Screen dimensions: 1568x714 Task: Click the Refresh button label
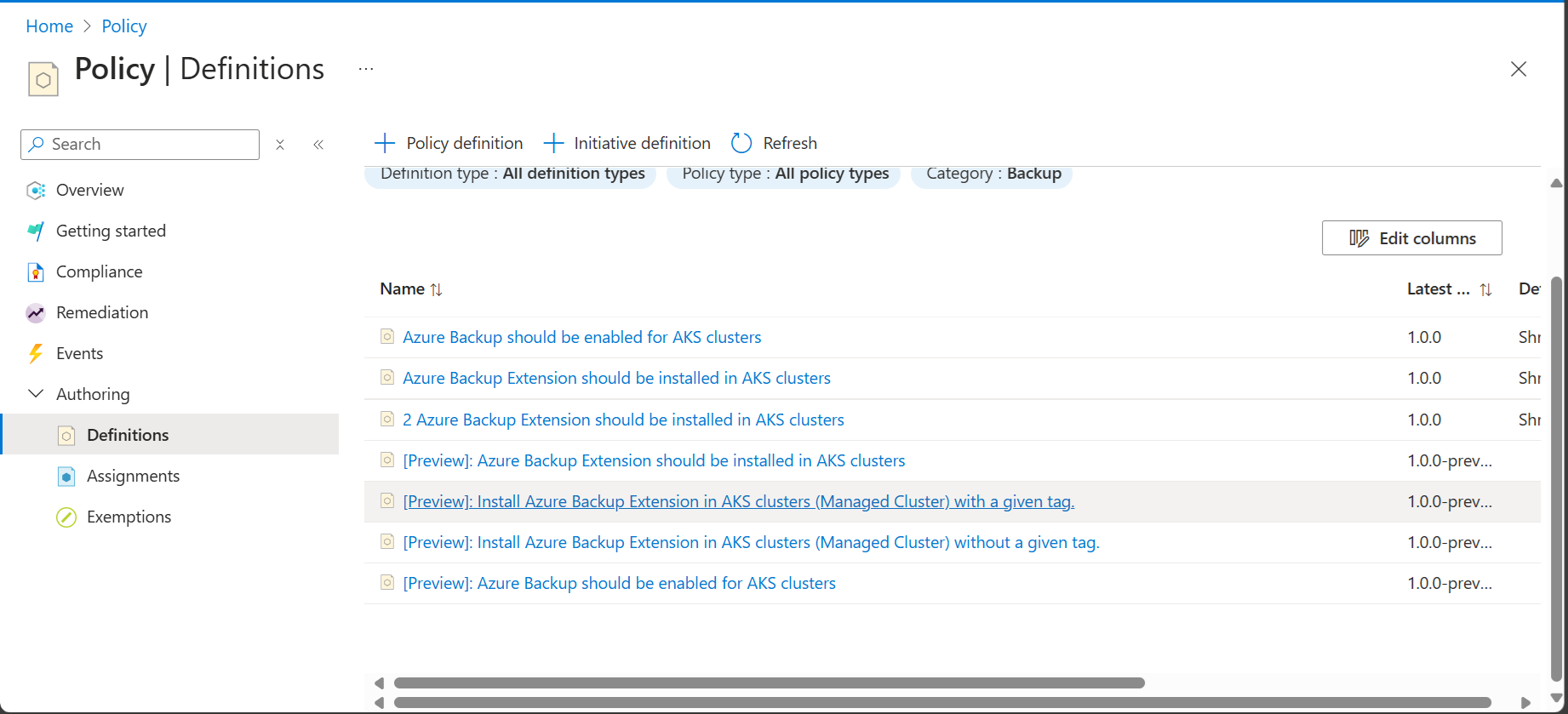pyautogui.click(x=790, y=143)
